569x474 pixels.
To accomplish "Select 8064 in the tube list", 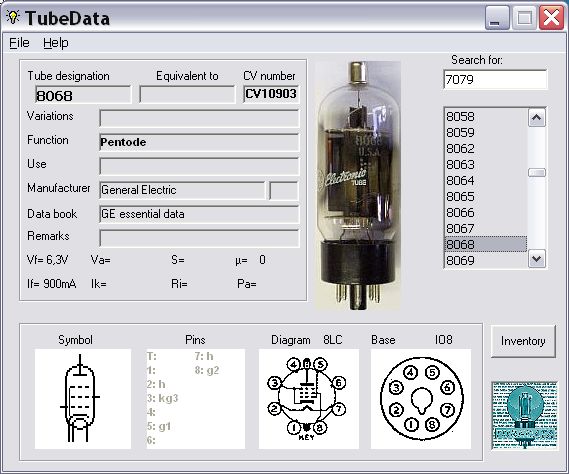I will 486,181.
